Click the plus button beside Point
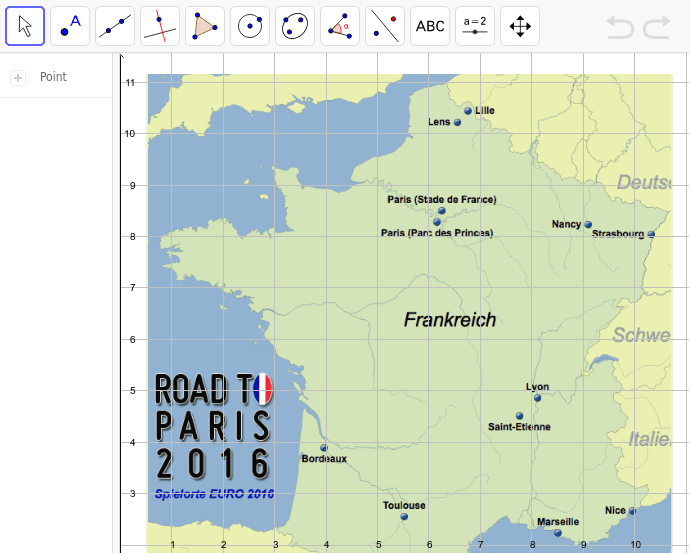 pyautogui.click(x=18, y=78)
